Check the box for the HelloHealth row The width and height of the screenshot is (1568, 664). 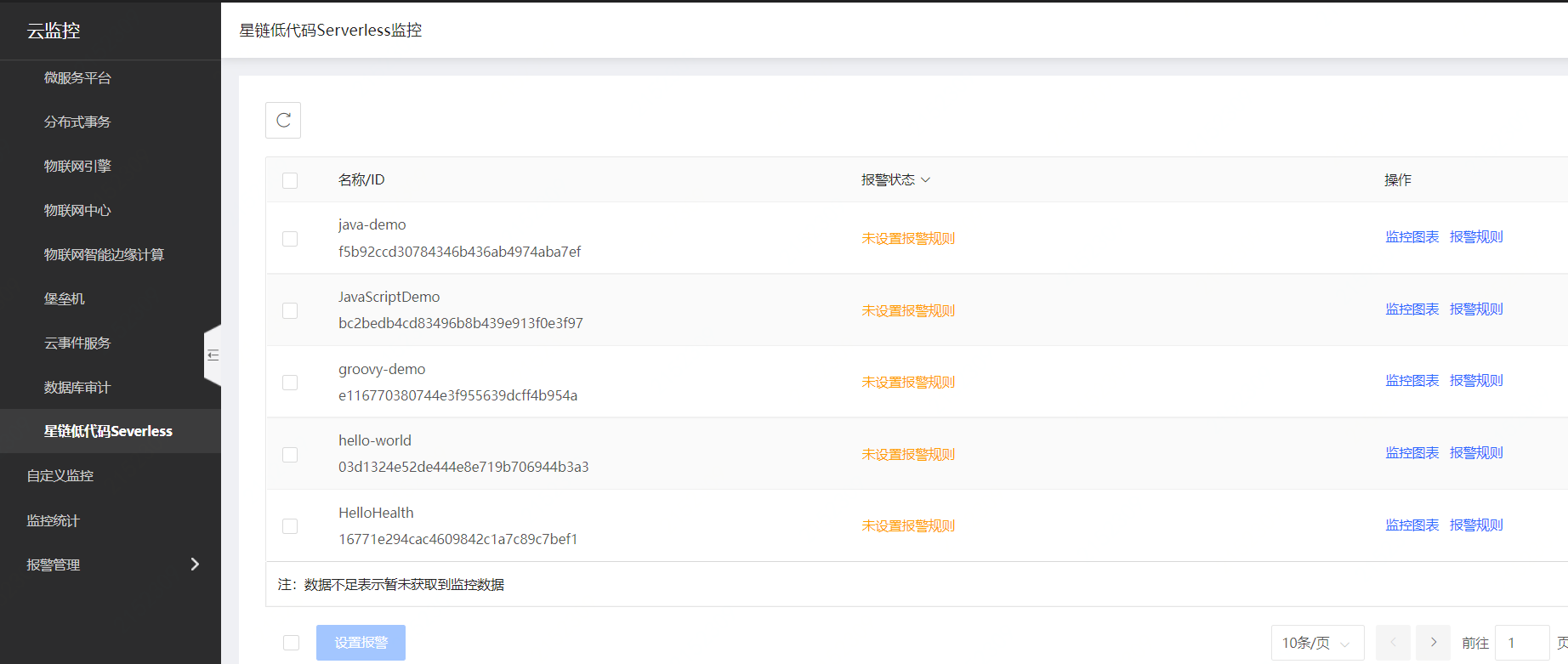point(290,526)
